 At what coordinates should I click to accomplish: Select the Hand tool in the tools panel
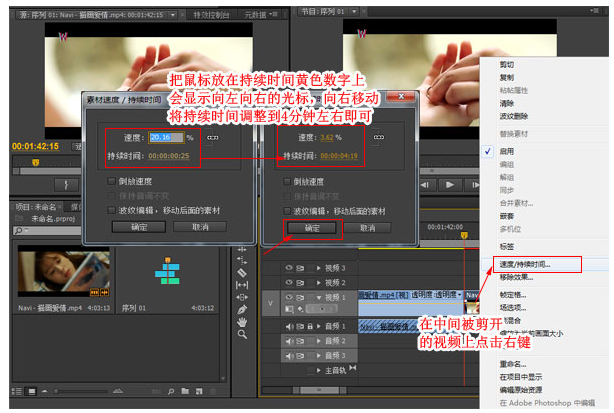(242, 322)
